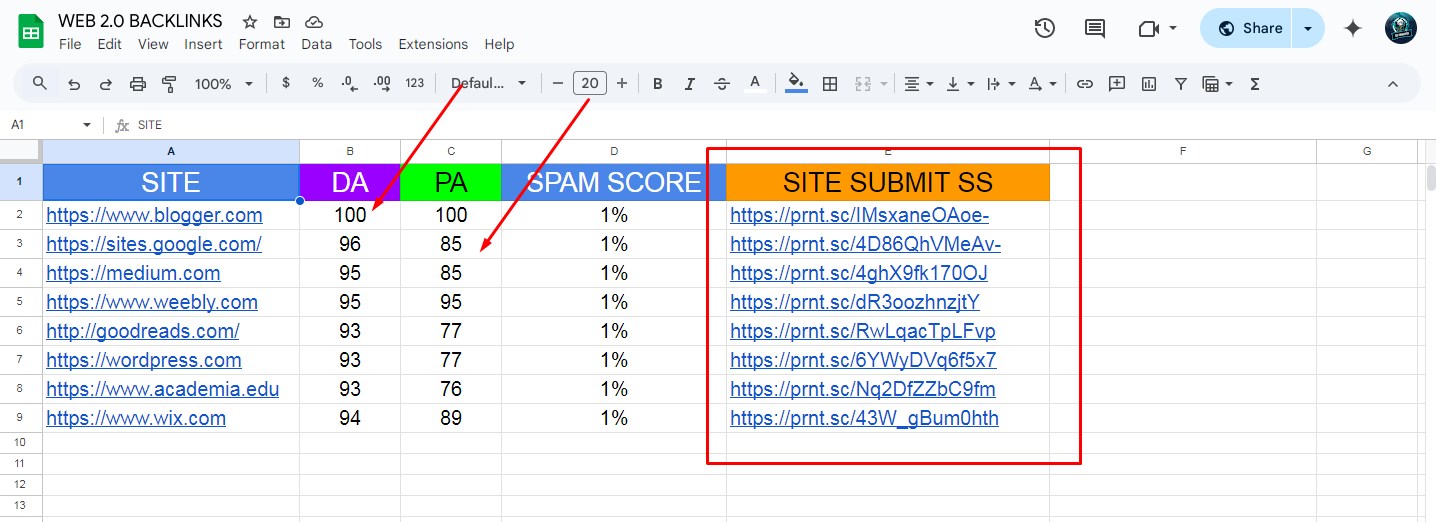Toggle bold formatting
1436x522 pixels.
pos(657,84)
